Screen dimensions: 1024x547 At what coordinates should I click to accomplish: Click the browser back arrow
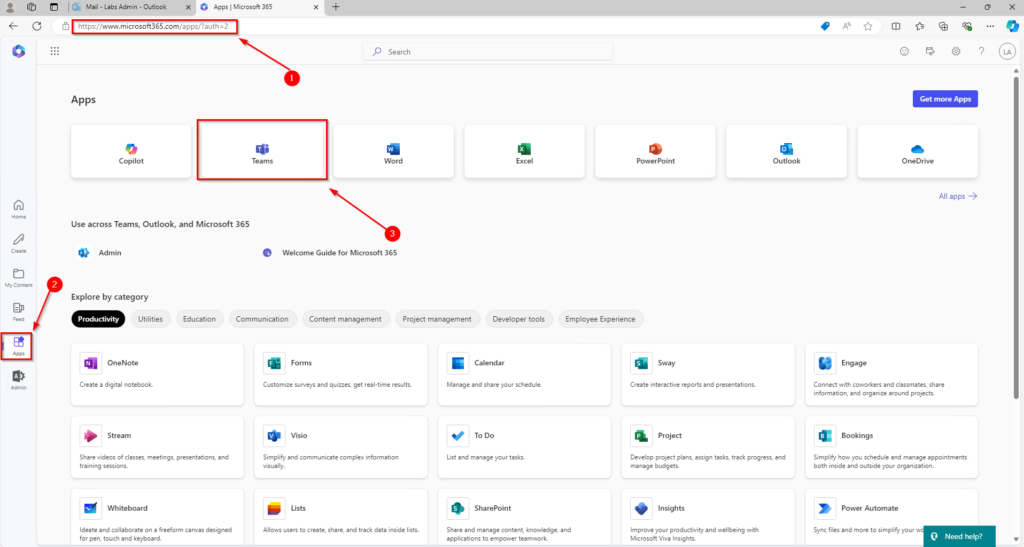click(x=13, y=26)
